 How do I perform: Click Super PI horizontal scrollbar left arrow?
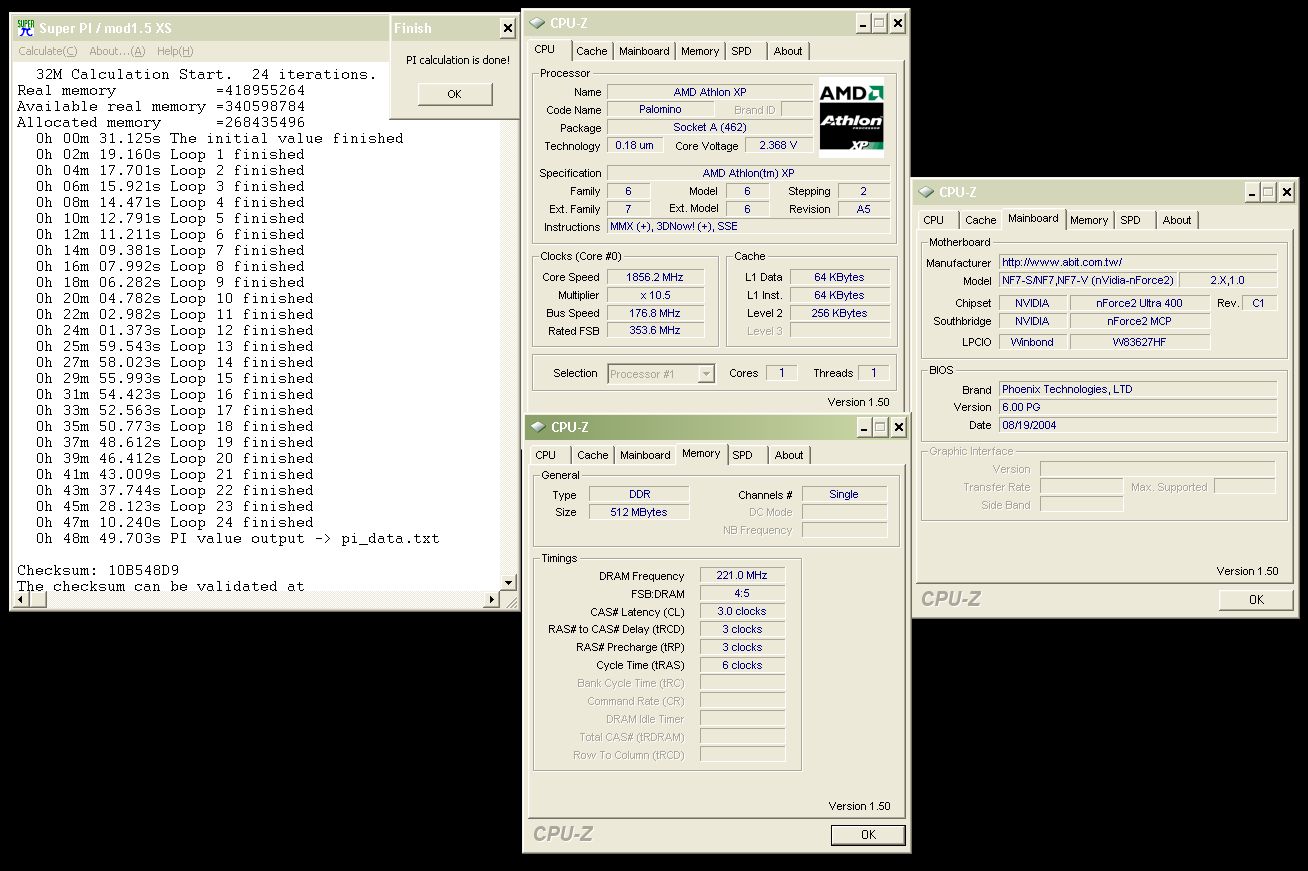point(20,600)
